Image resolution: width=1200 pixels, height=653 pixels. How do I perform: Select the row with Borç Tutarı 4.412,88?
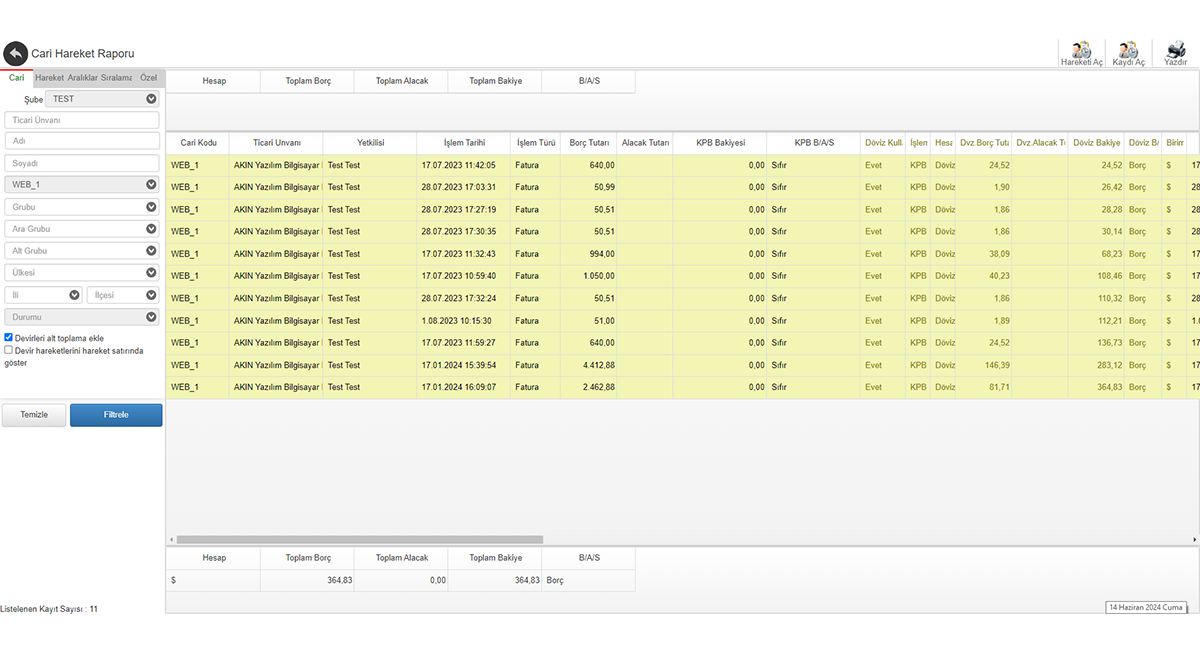point(589,365)
